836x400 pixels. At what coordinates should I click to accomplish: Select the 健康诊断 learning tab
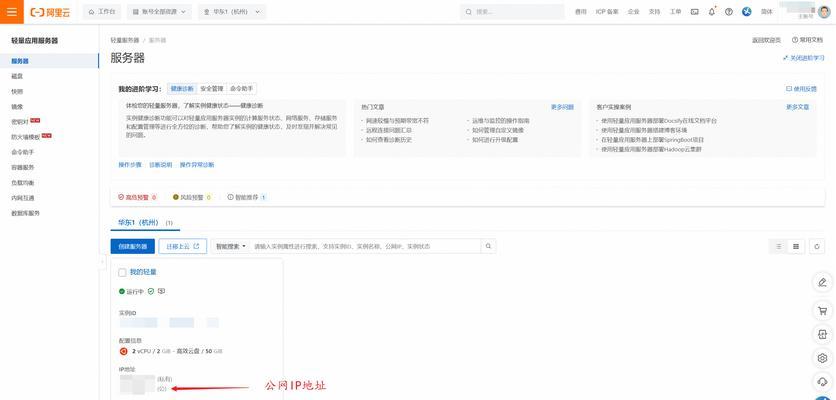click(182, 89)
